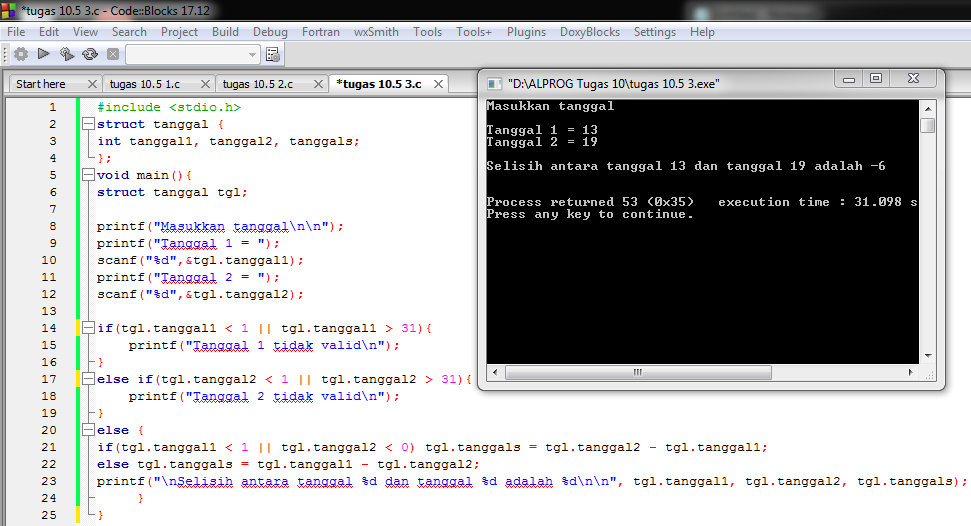Click the console window icon

click(x=494, y=84)
